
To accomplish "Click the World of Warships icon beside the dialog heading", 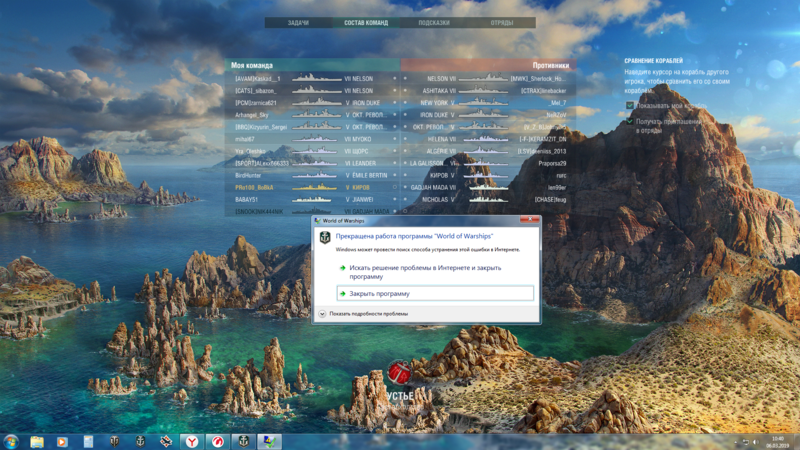I will [x=325, y=237].
